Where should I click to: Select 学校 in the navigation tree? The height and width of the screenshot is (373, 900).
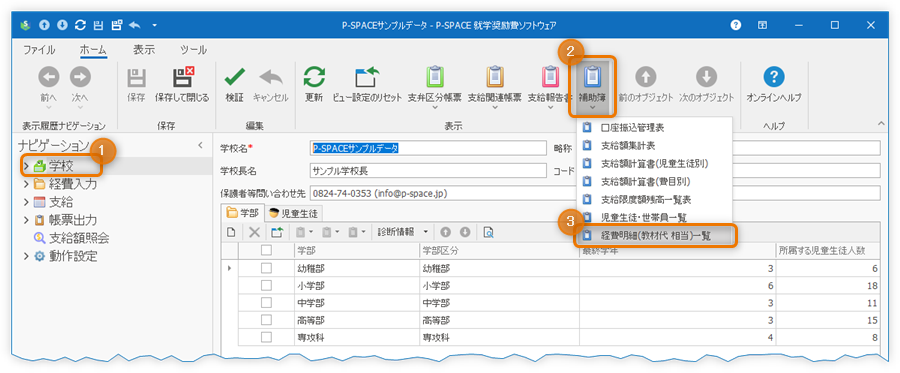61,166
